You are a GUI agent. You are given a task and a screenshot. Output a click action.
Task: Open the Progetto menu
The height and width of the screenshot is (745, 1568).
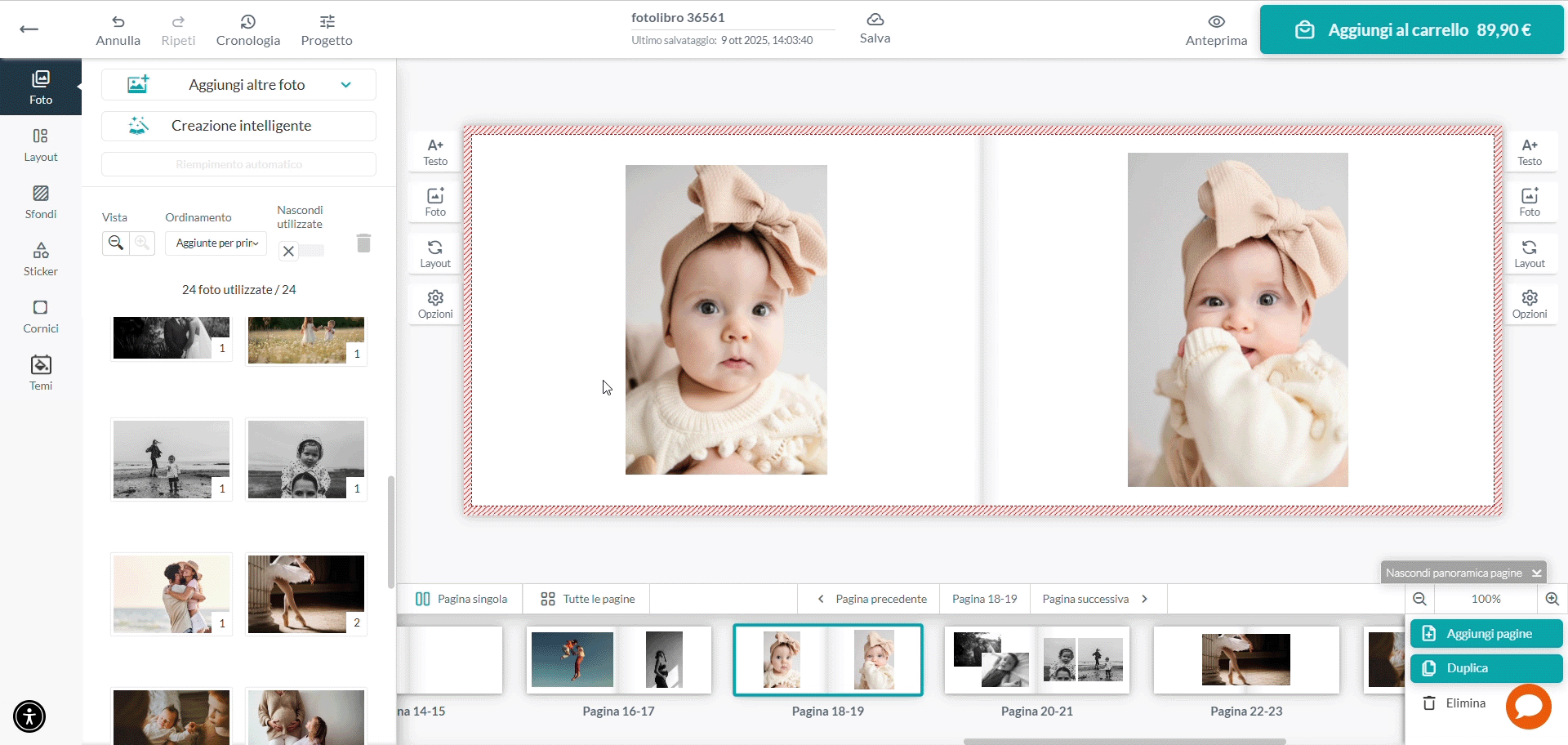pos(327,30)
